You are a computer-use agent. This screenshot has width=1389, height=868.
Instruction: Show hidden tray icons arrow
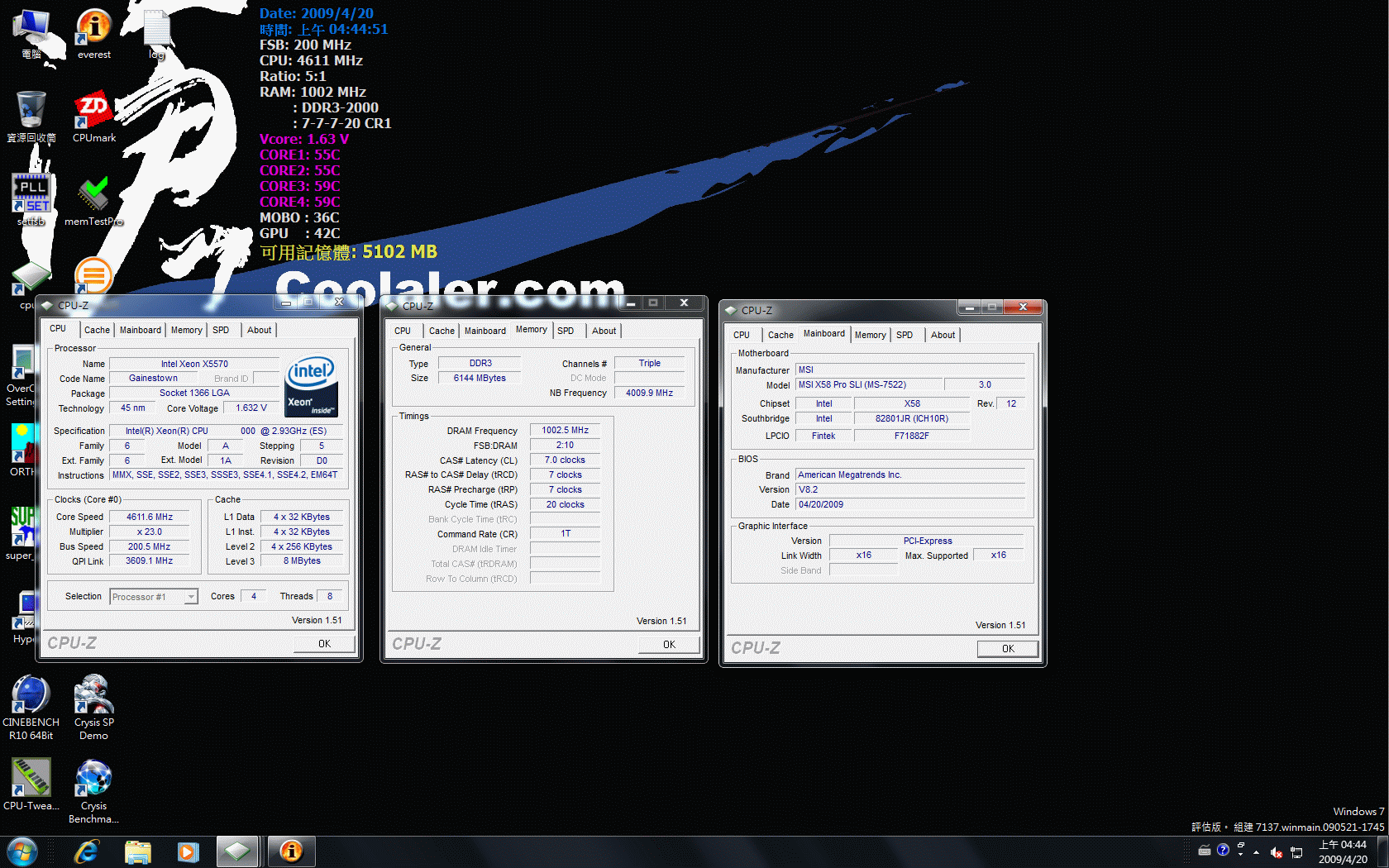pos(1257,852)
